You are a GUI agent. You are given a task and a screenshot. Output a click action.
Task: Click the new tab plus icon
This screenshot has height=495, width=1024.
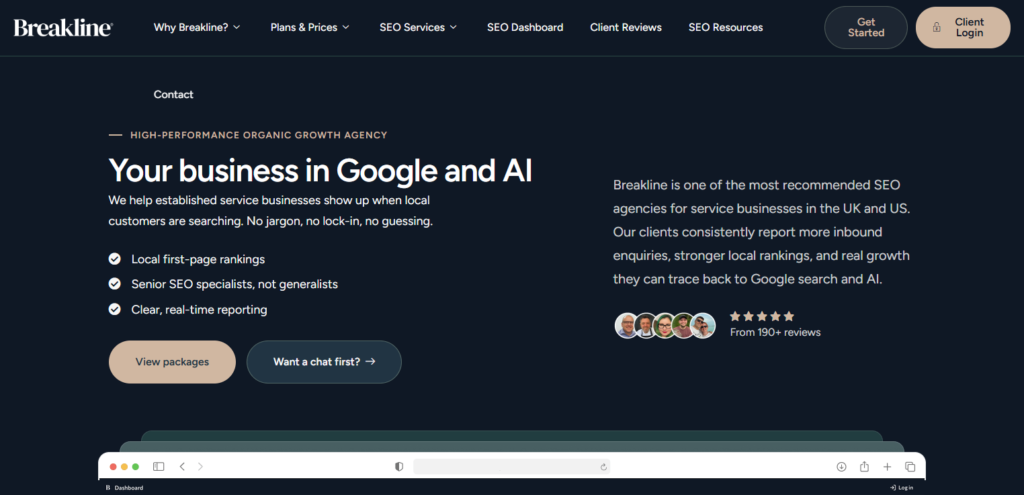(887, 466)
